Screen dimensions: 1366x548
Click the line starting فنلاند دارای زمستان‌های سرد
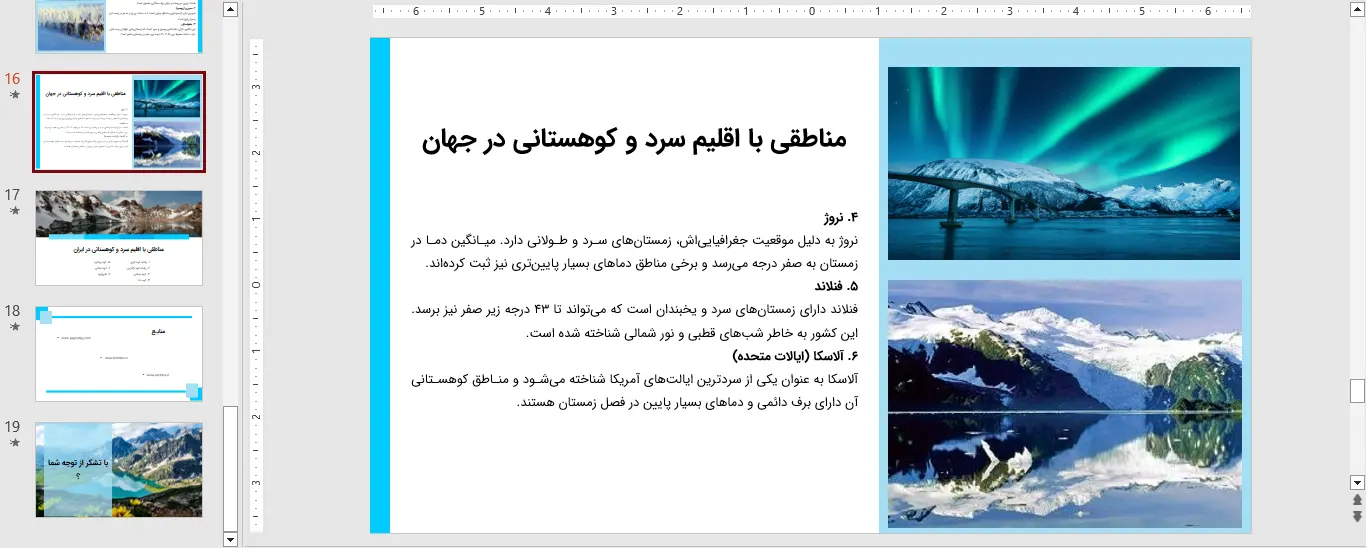pyautogui.click(x=636, y=310)
